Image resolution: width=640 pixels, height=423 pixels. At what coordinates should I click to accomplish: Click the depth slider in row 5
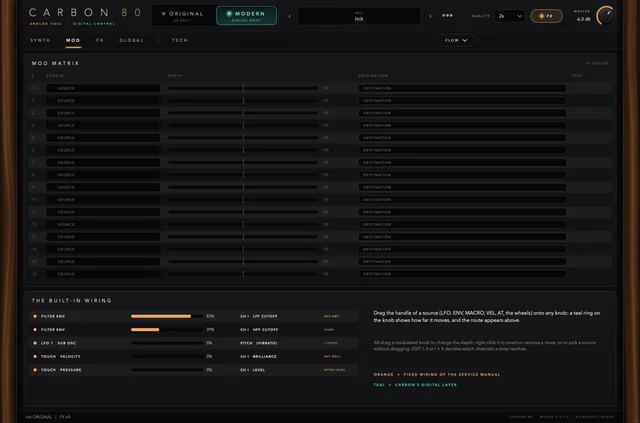243,138
